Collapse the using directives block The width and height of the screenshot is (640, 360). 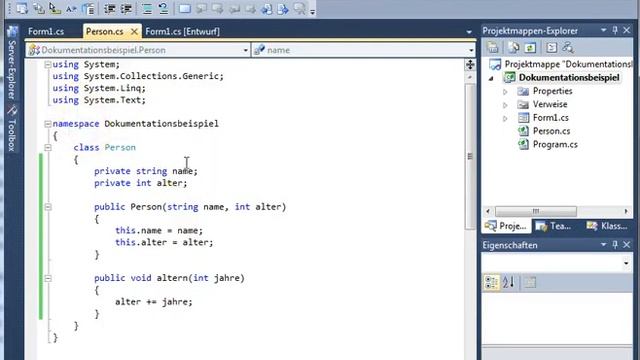(47, 64)
